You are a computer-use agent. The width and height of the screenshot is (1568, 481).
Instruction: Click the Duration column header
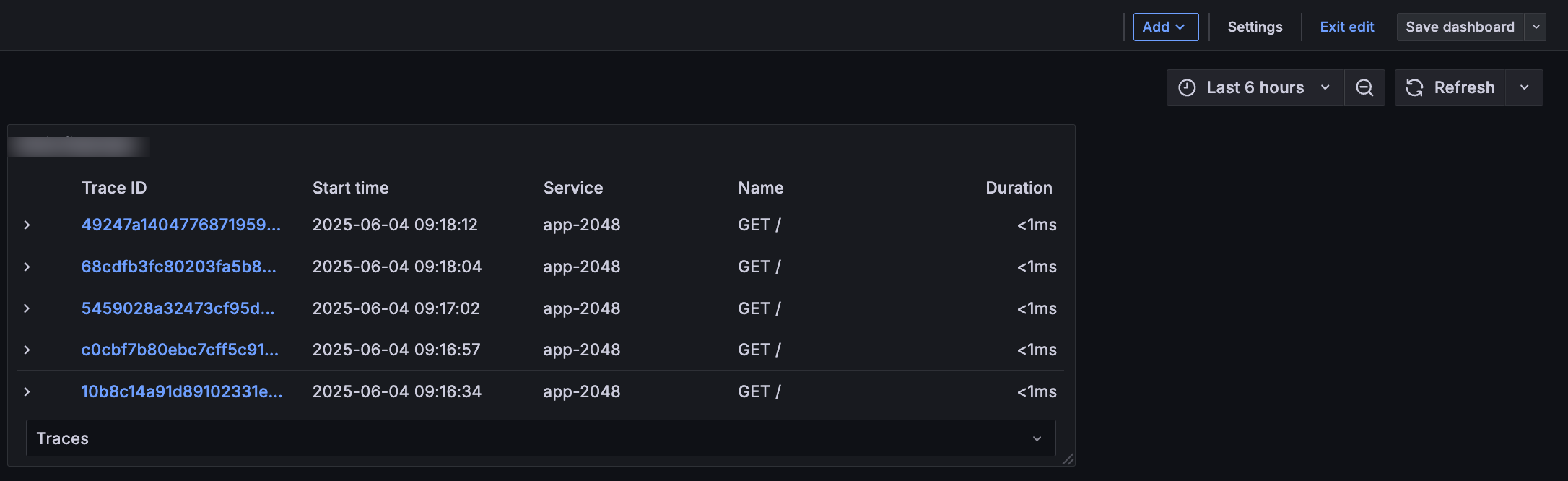tap(1019, 187)
